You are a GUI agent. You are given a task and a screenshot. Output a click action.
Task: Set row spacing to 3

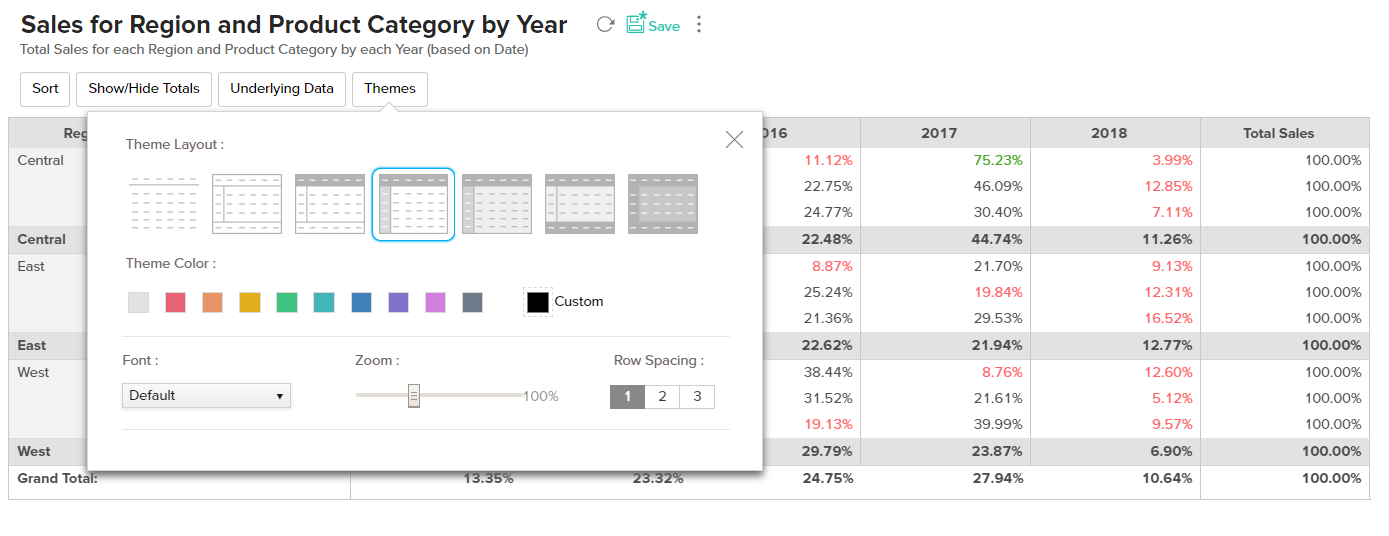tap(697, 397)
